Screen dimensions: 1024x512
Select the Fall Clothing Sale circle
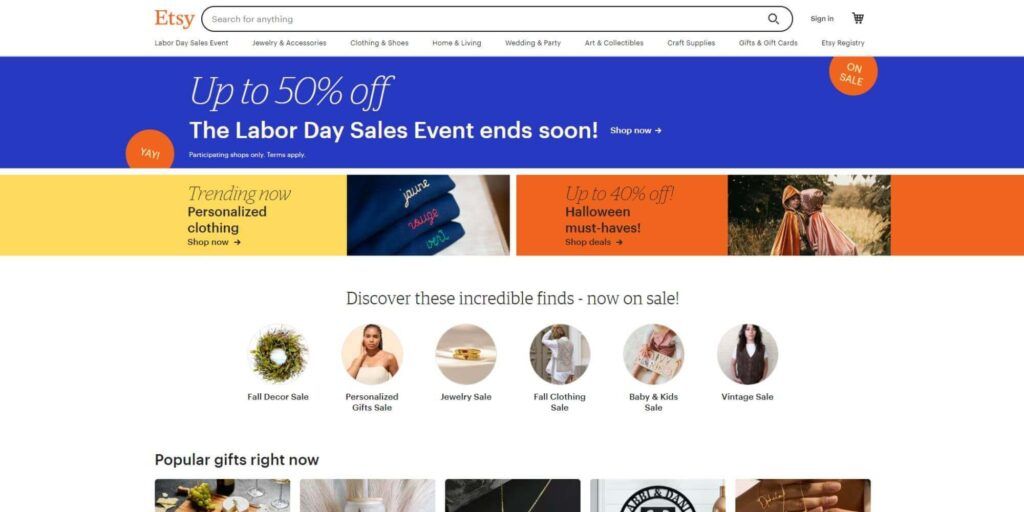(560, 355)
